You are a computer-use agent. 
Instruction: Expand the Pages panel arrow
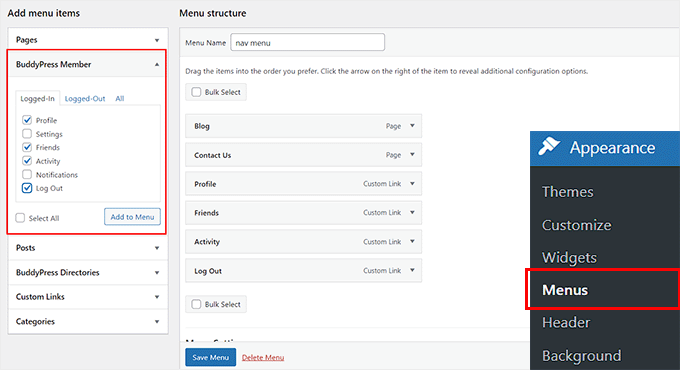pyautogui.click(x=157, y=40)
